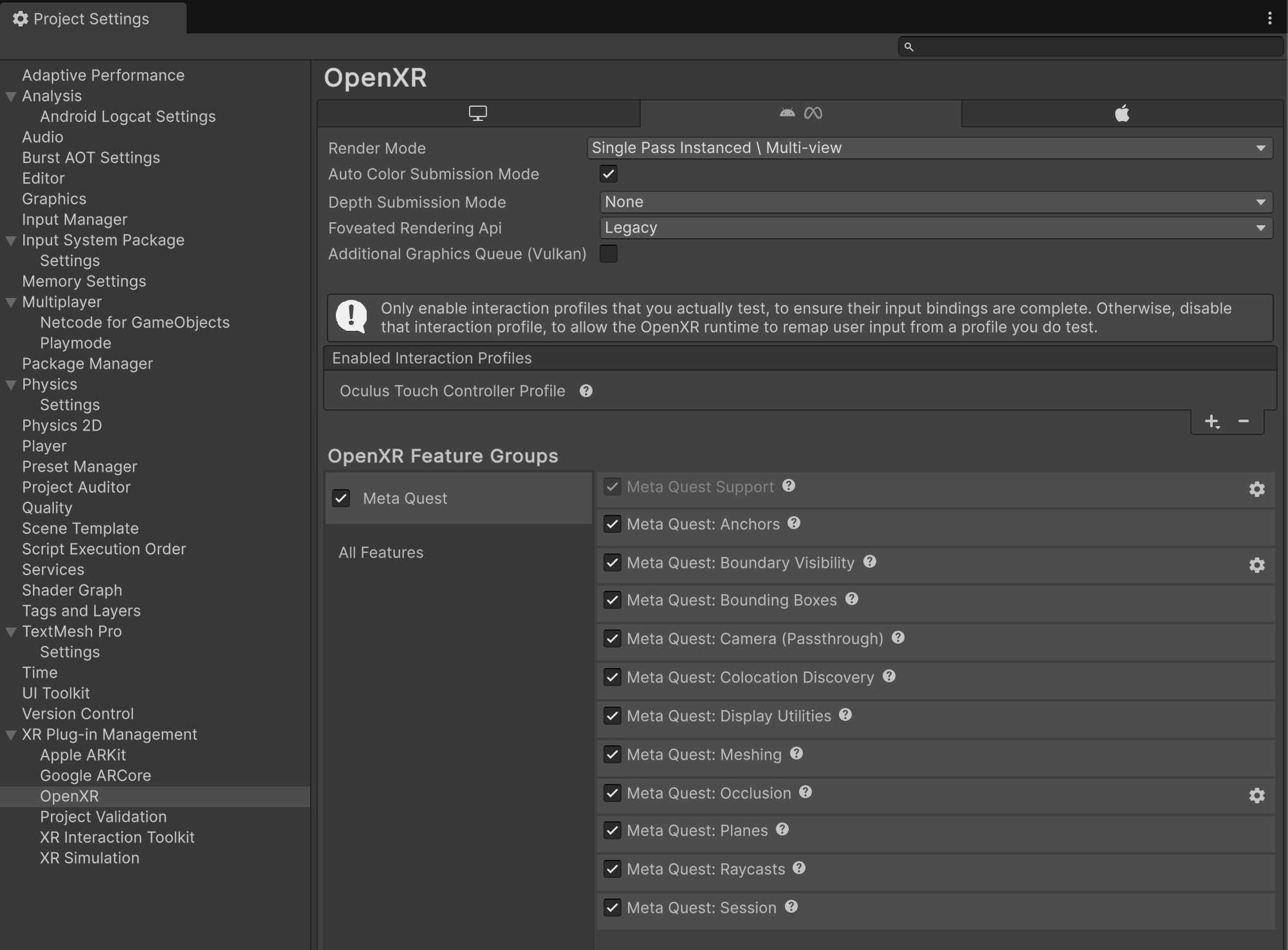Viewport: 1288px width, 950px height.
Task: Open the three-dot window menu
Action: [1269, 18]
